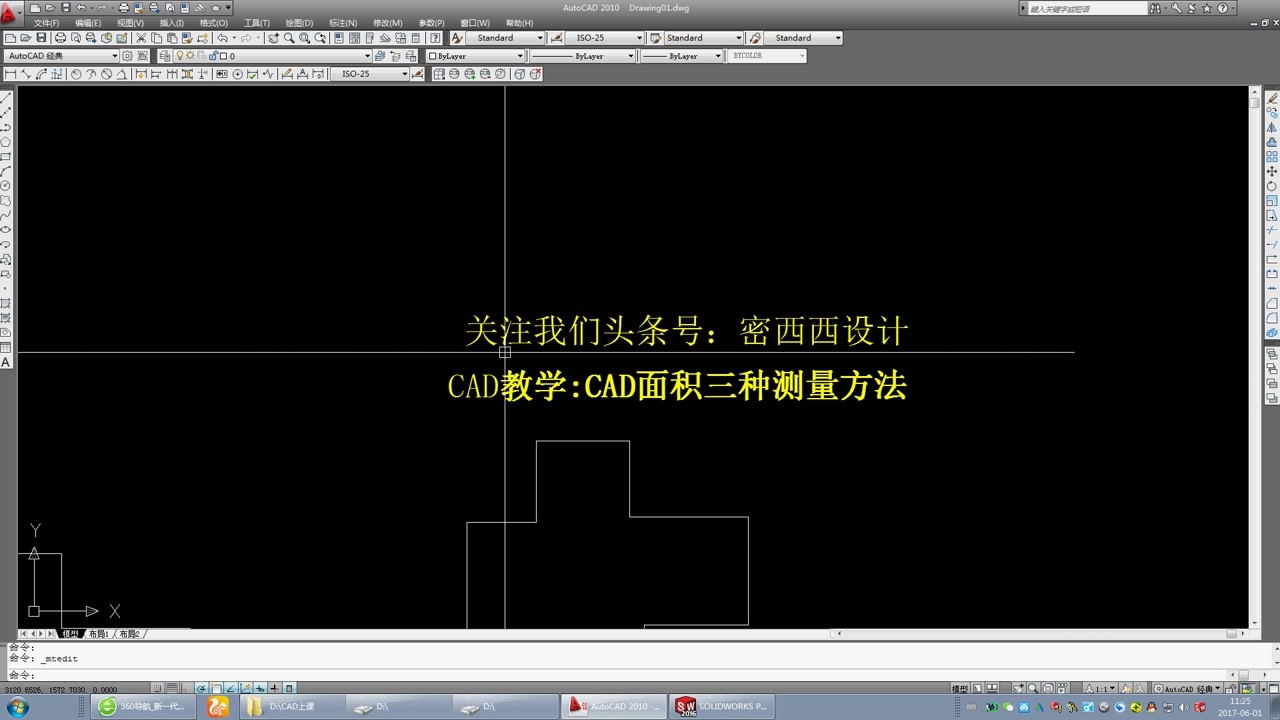This screenshot has width=1280, height=720.
Task: Toggle Lineweight display in status bar
Action: point(274,688)
